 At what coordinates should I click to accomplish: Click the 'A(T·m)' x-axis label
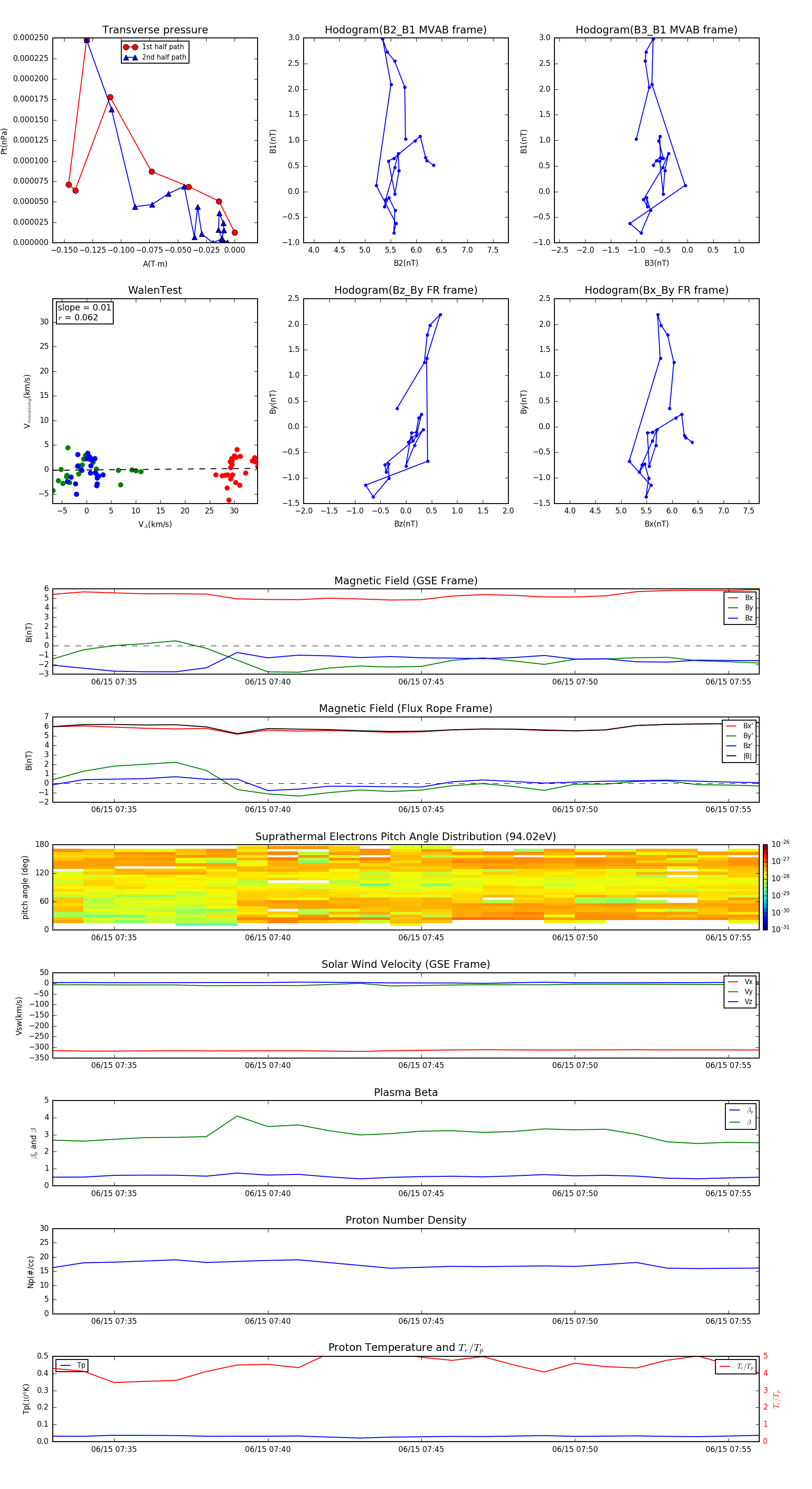pos(155,264)
